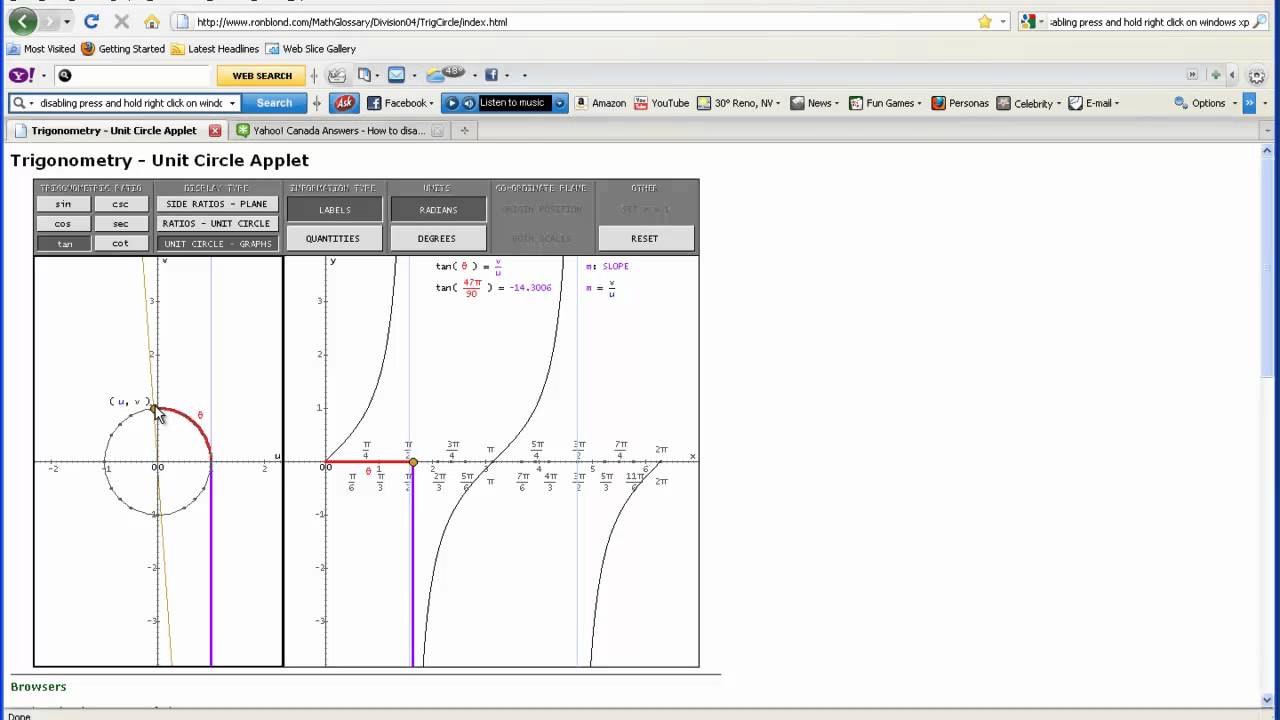
Task: Select the cos trigonometric ratio
Action: pos(63,224)
